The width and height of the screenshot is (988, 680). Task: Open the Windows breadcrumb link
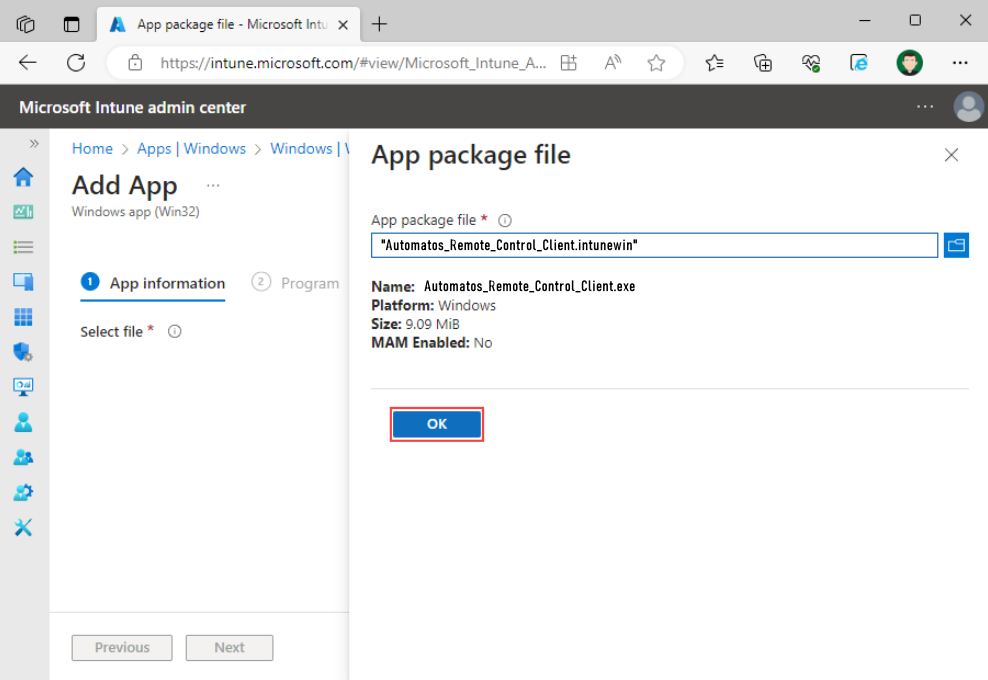click(x=309, y=149)
